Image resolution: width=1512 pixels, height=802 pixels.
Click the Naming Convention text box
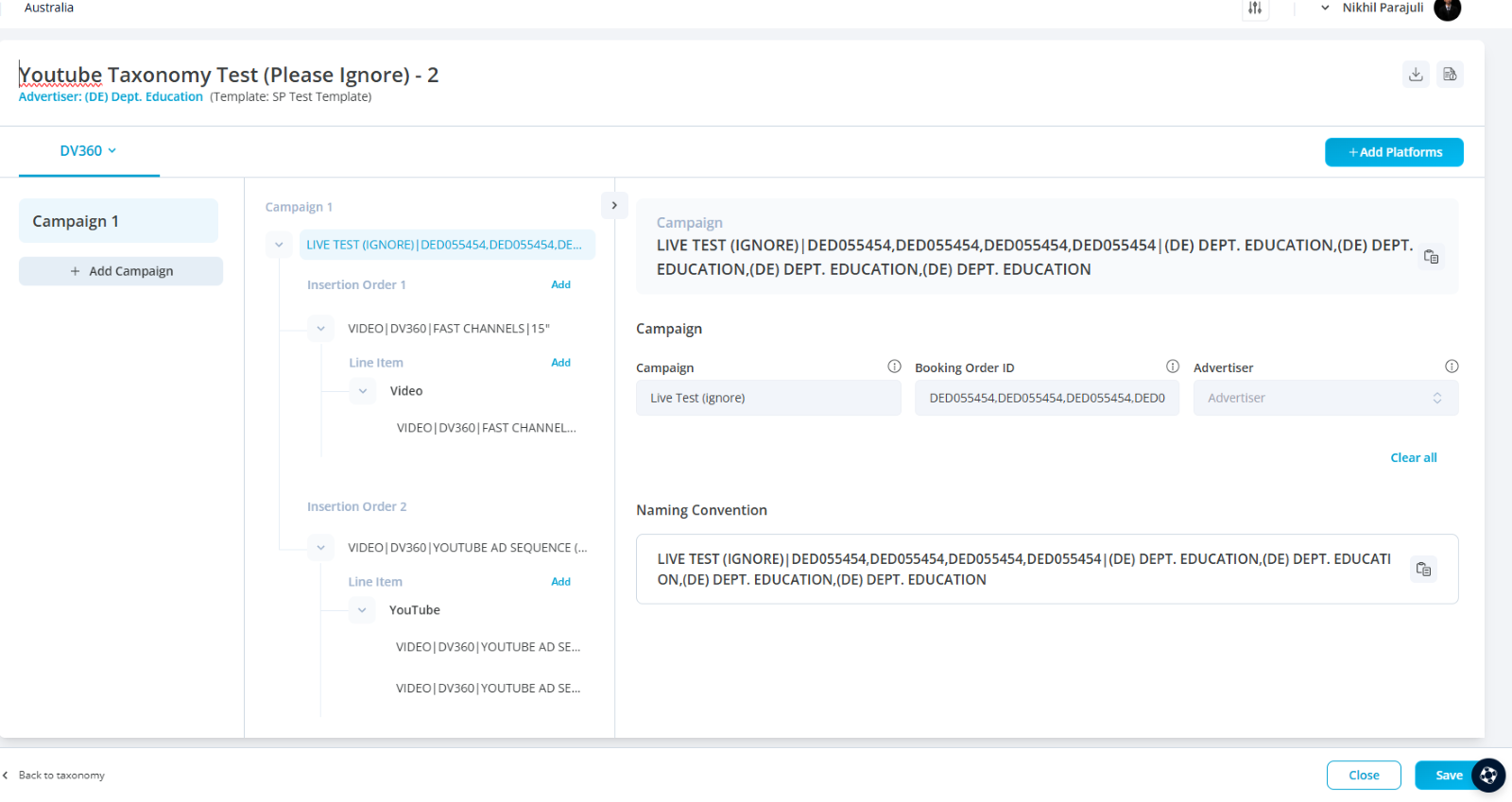pos(1047,570)
